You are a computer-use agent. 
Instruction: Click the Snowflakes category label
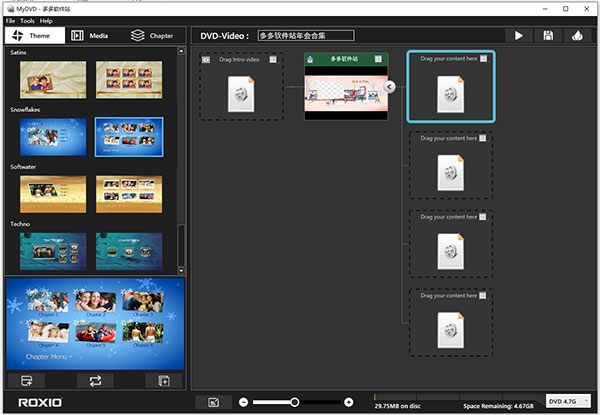25,109
